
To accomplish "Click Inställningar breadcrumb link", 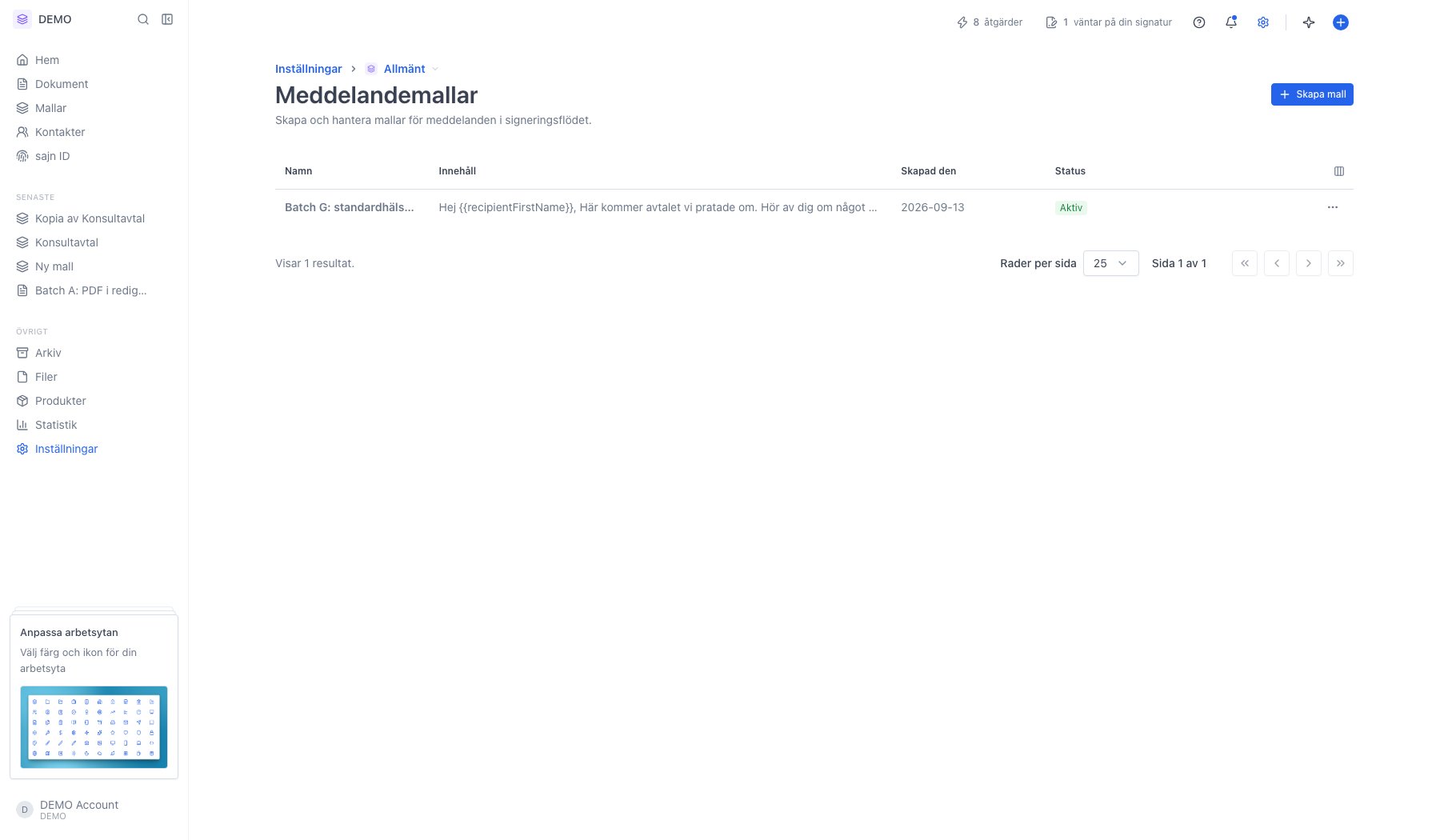I will coord(308,69).
